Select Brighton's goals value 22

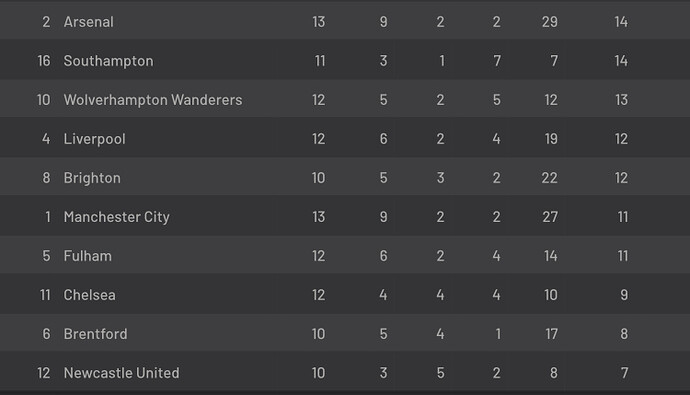coord(550,178)
